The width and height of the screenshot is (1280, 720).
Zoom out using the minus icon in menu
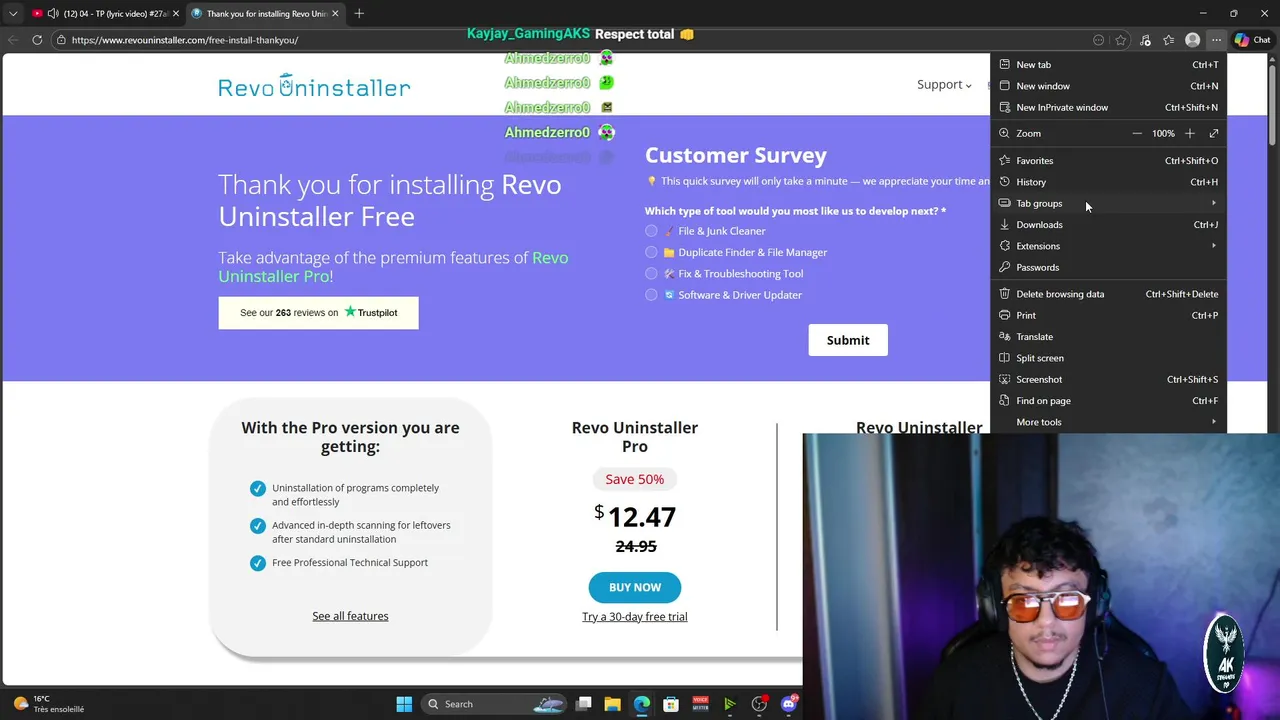click(1137, 133)
